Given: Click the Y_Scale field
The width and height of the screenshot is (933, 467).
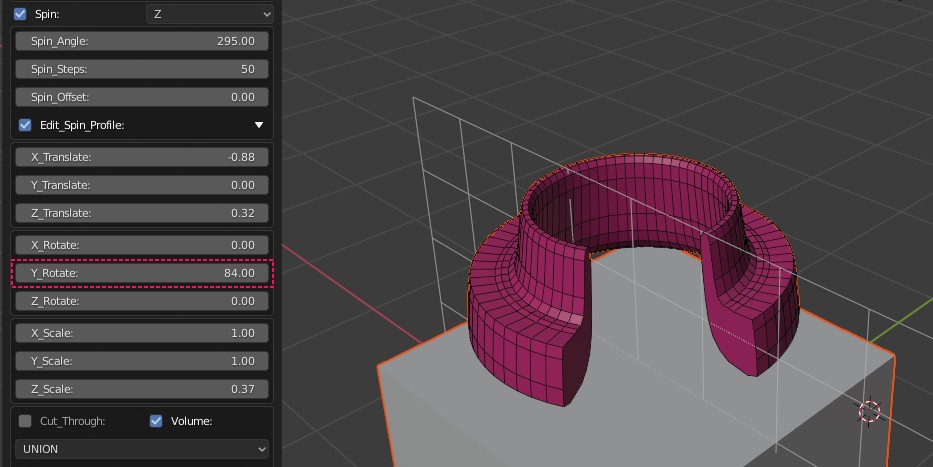Looking at the screenshot, I should [x=142, y=361].
